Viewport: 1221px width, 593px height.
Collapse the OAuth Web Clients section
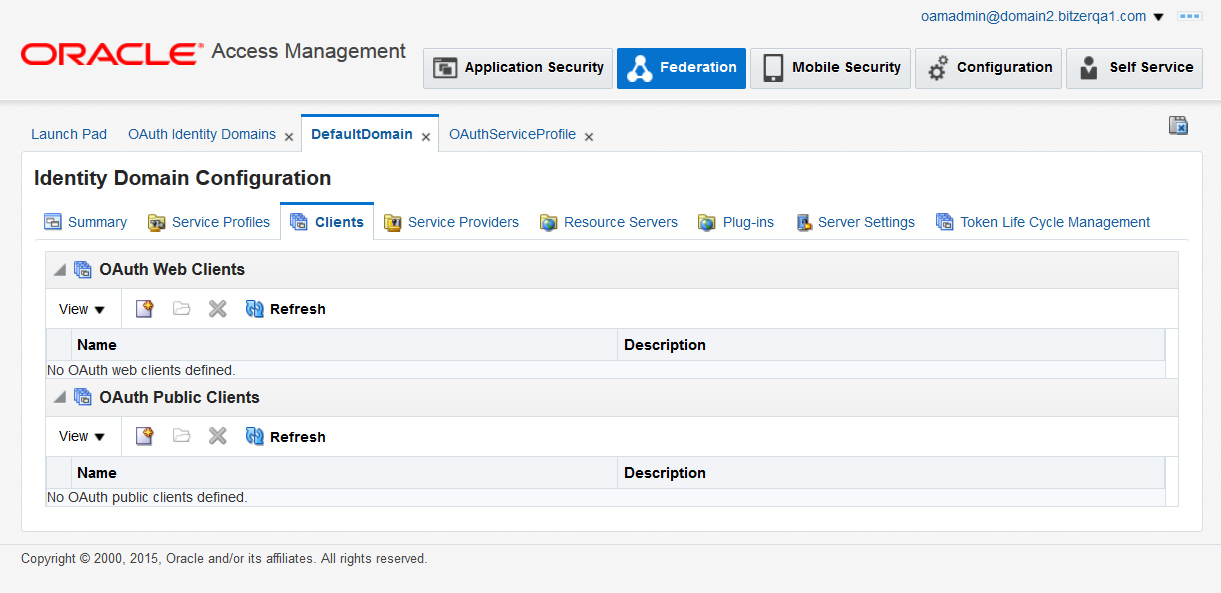click(x=60, y=270)
